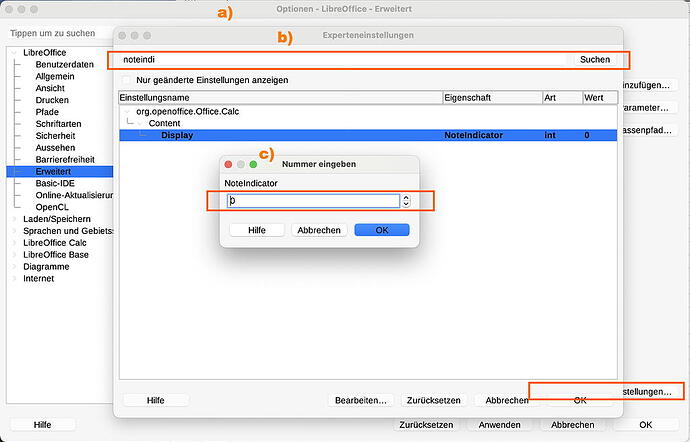Screen dimensions: 690x442
Task: Click the Wert column header
Action: click(x=600, y=98)
